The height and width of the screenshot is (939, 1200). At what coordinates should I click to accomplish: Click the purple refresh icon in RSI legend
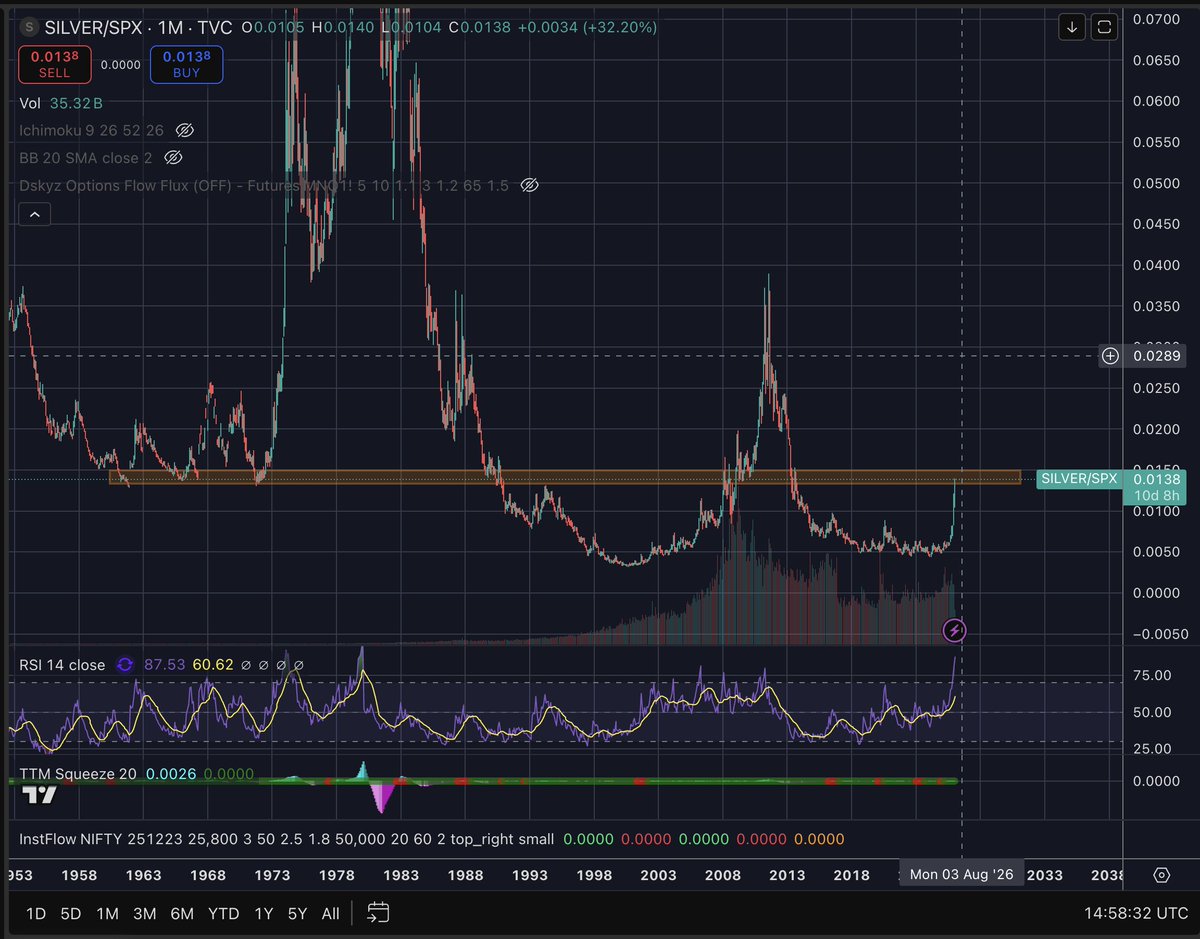tap(125, 664)
